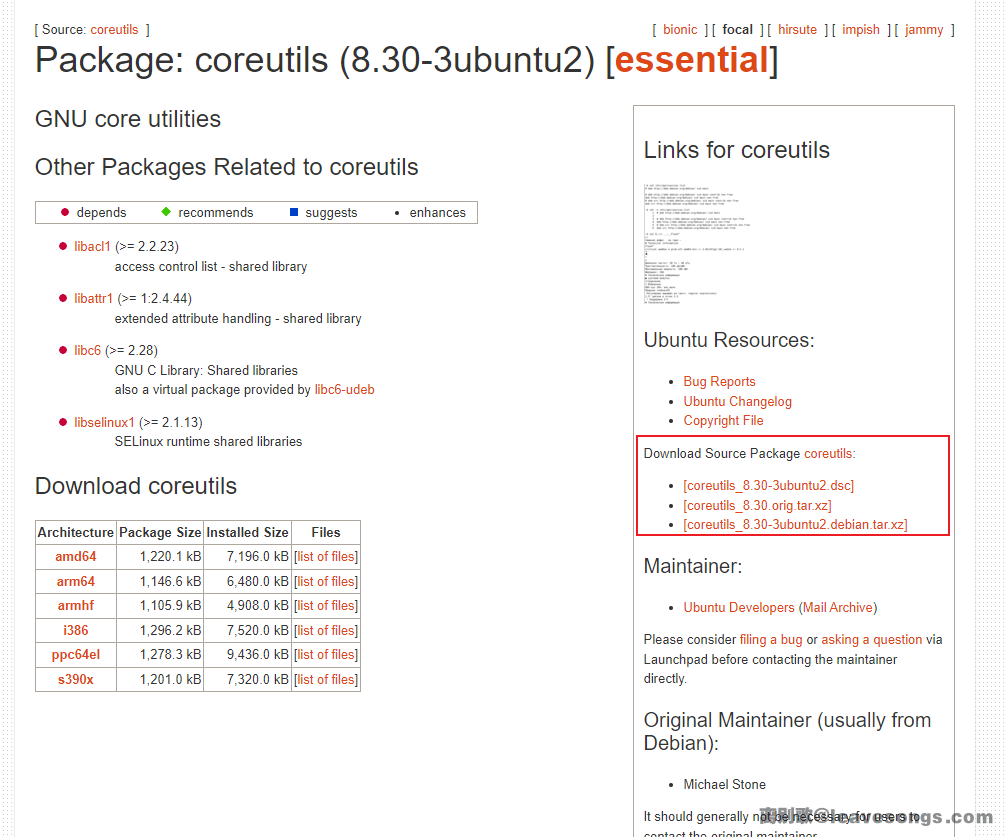This screenshot has width=1004, height=837.
Task: Open list of files for arm64
Action: coord(326,581)
